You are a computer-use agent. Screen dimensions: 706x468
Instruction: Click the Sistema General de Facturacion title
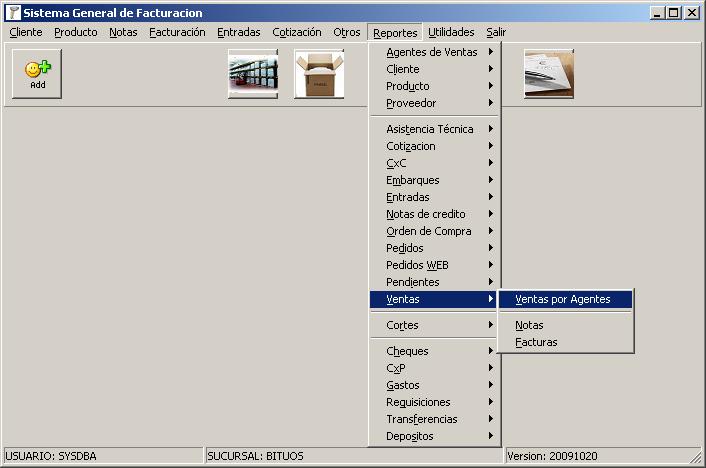113,13
